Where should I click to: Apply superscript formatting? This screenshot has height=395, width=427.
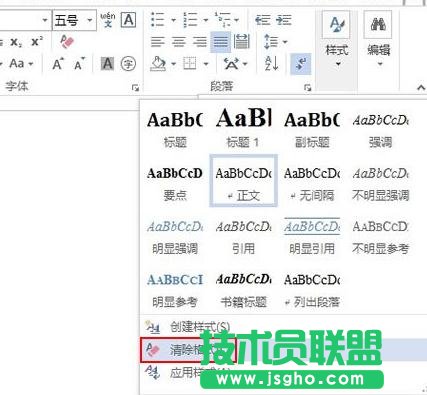pyautogui.click(x=37, y=42)
